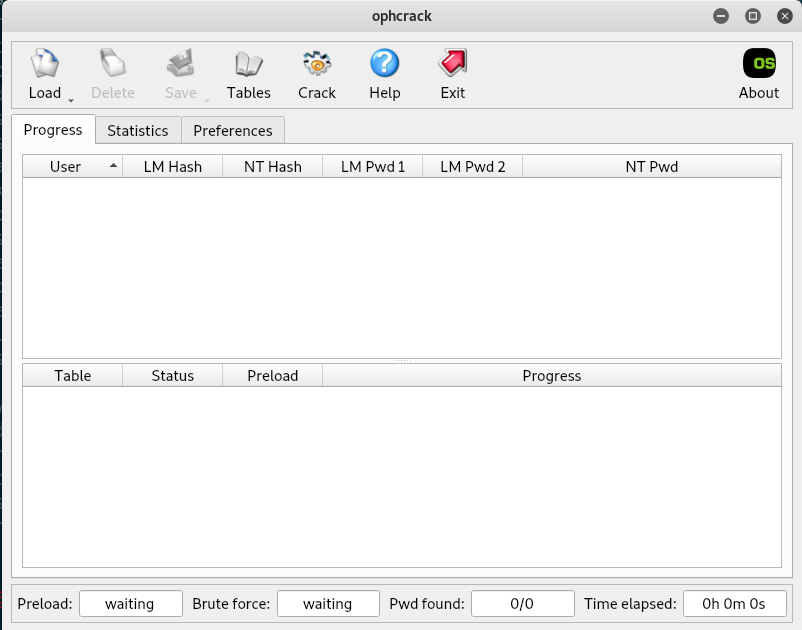802x630 pixels.
Task: Click the NT Pwd column header
Action: (x=652, y=167)
